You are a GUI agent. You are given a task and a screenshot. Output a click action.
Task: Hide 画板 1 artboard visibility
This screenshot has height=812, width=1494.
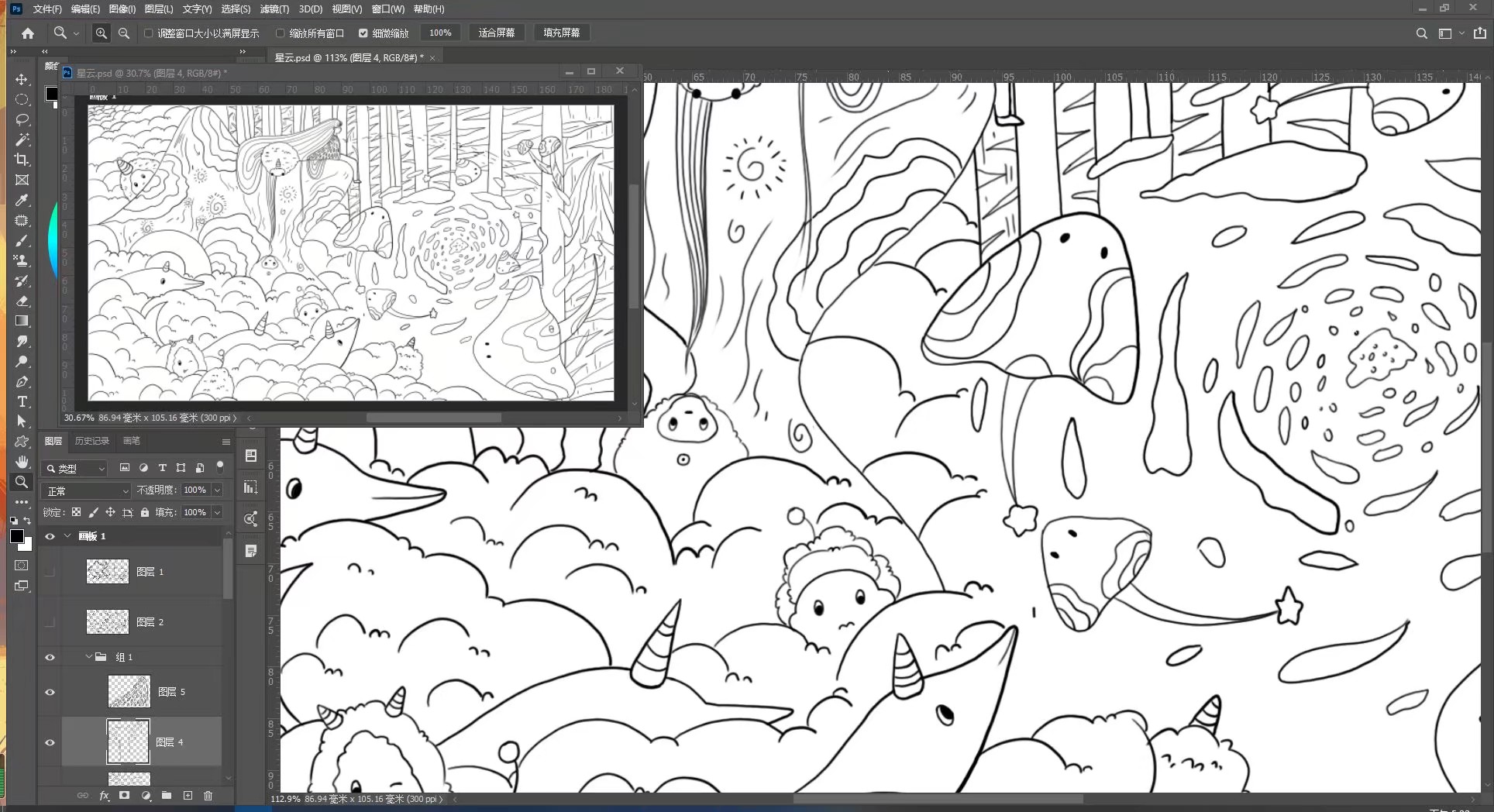50,536
